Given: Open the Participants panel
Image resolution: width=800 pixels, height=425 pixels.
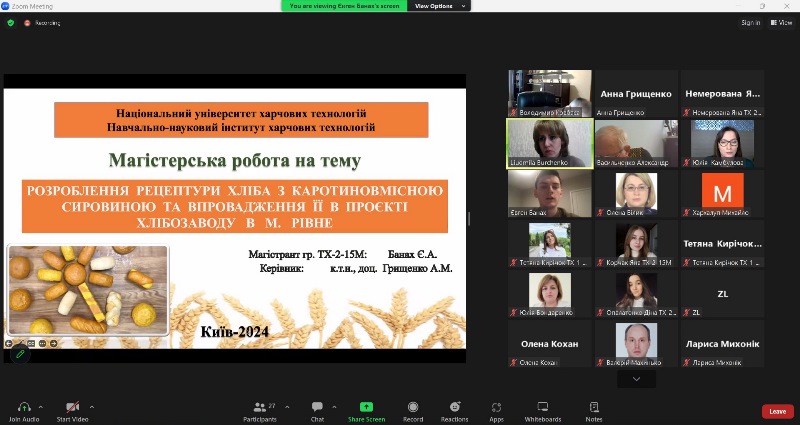Looking at the screenshot, I should (x=260, y=411).
